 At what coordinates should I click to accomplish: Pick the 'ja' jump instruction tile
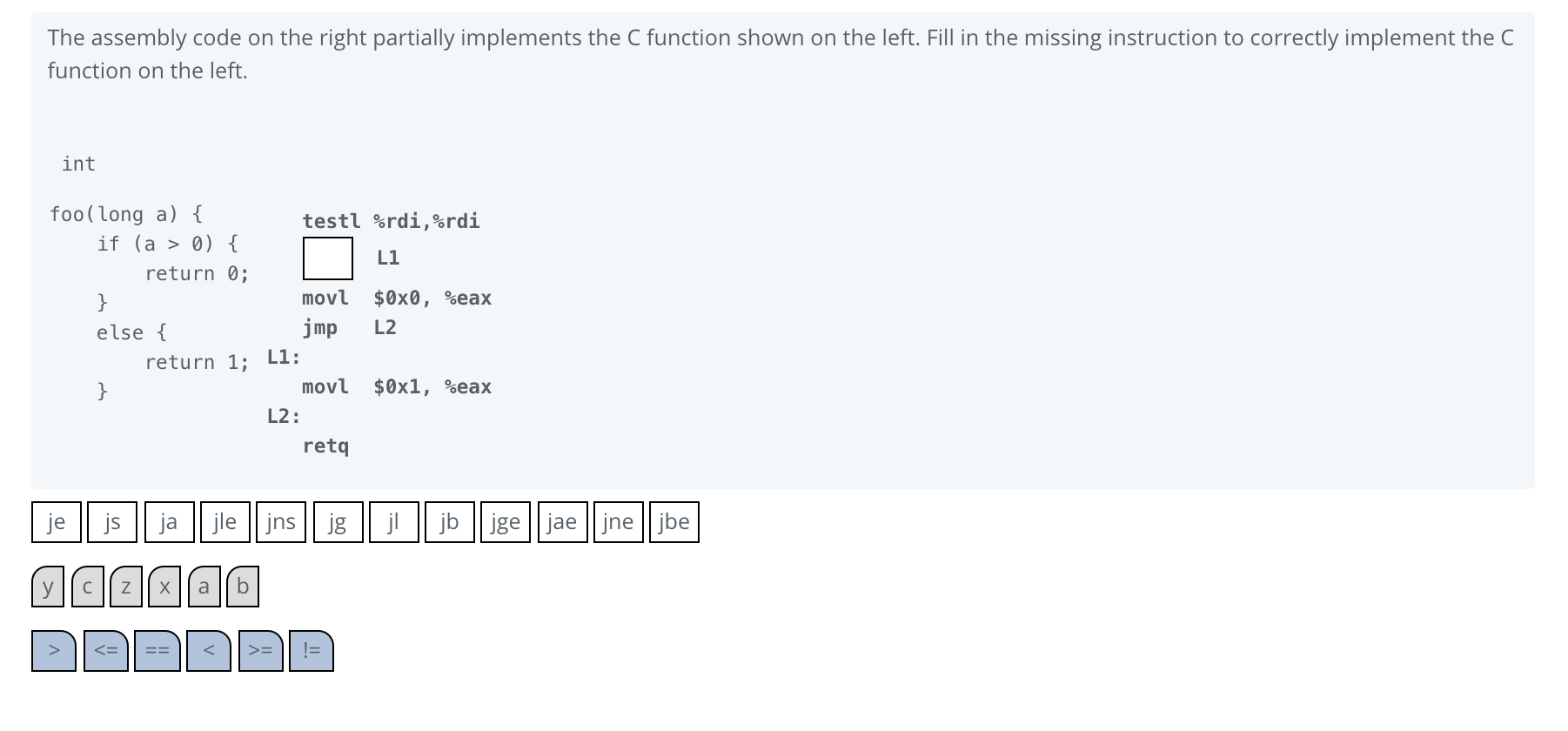(169, 522)
